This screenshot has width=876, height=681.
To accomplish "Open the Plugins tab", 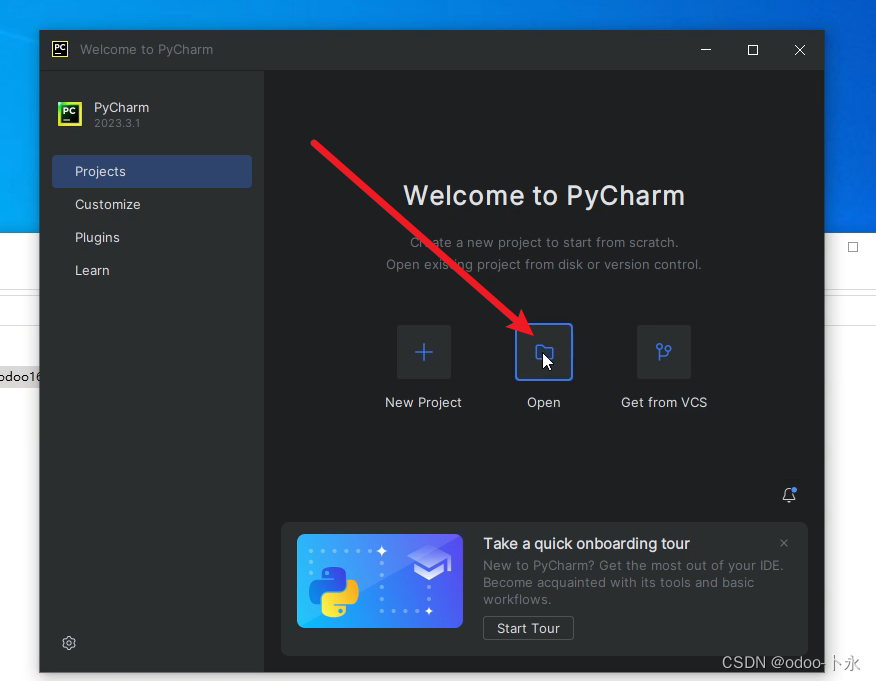I will [152, 237].
